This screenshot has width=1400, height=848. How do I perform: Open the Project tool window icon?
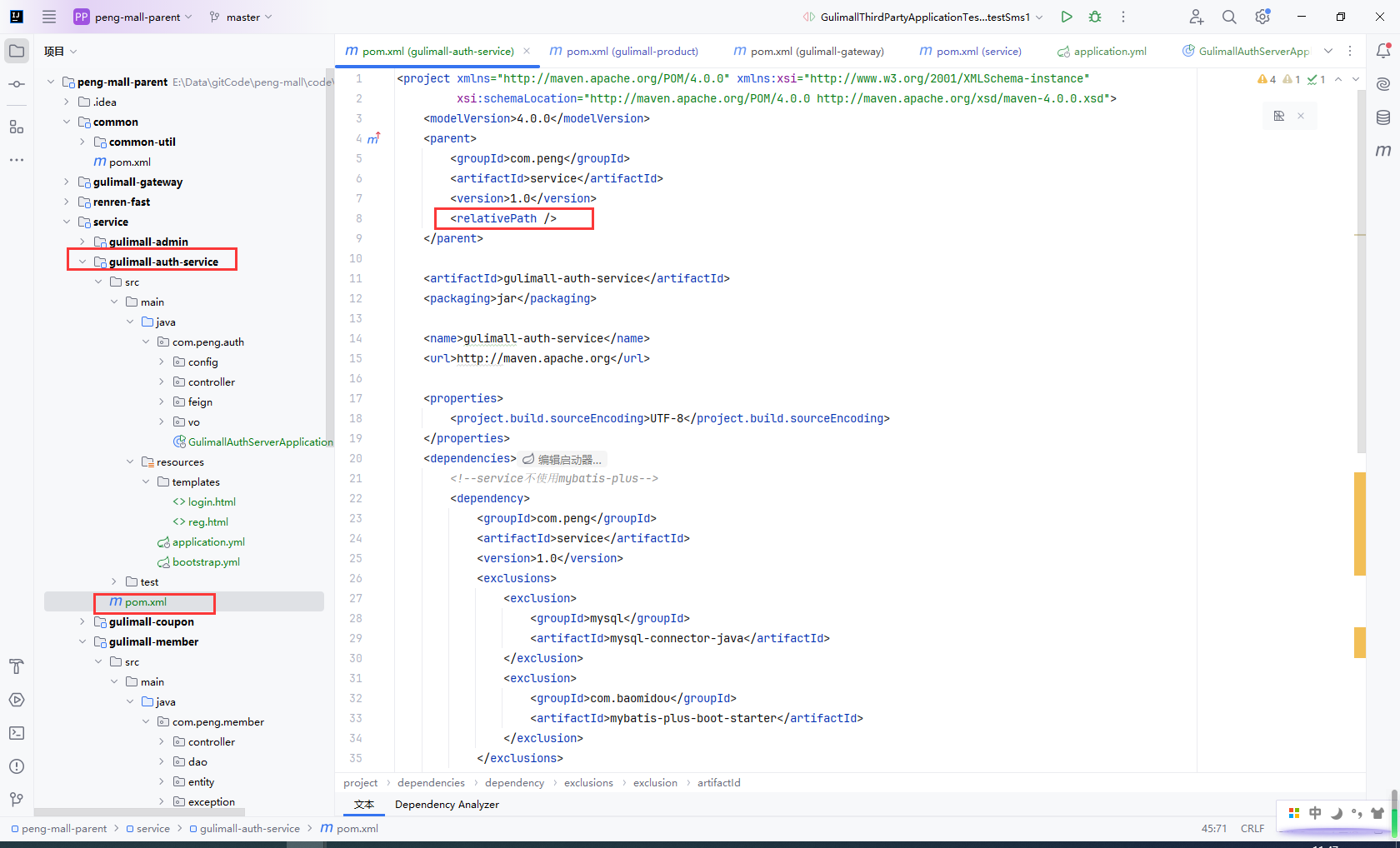click(17, 51)
